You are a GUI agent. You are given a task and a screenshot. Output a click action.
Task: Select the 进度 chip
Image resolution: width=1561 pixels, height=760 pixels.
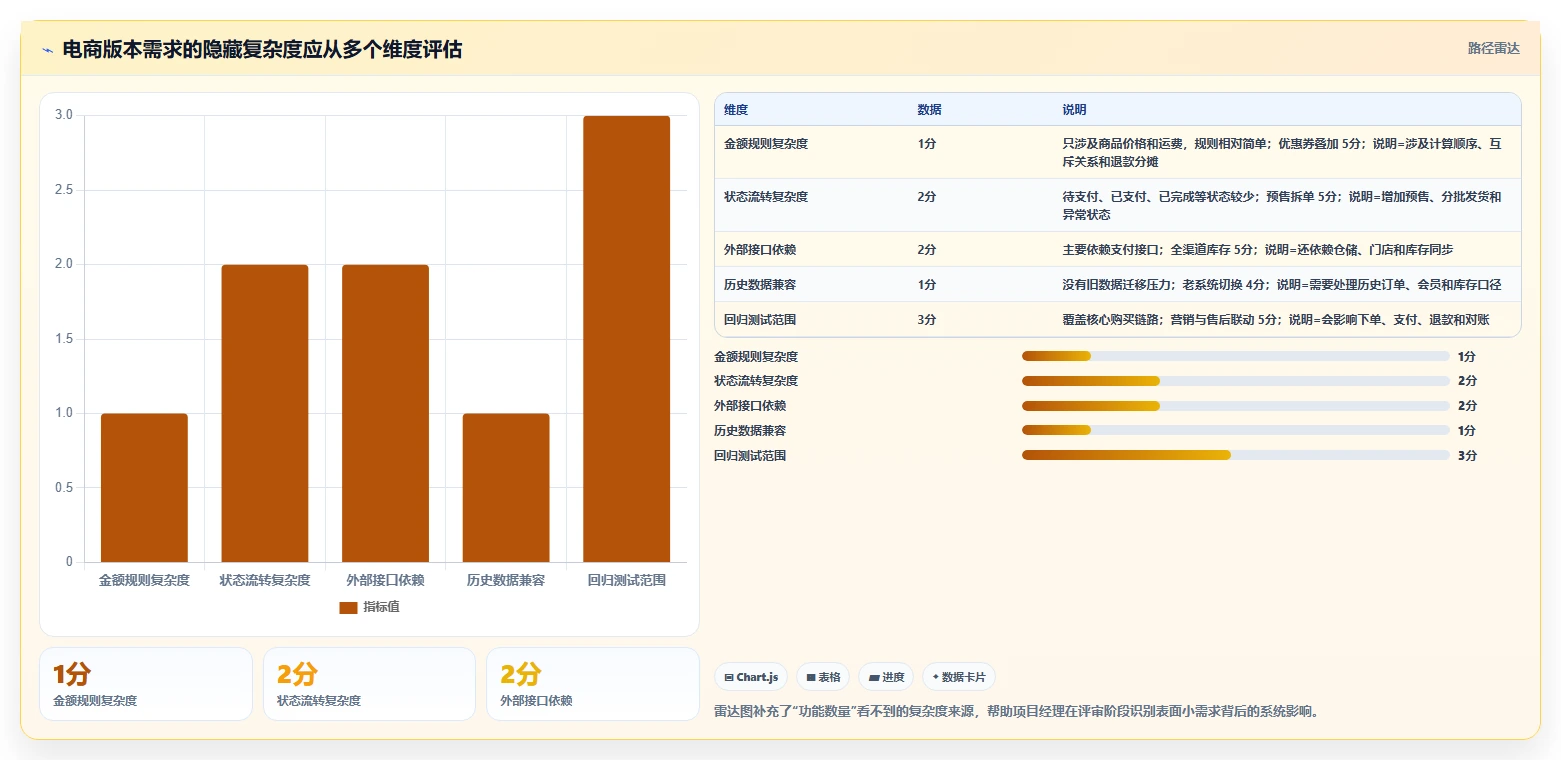tap(886, 677)
